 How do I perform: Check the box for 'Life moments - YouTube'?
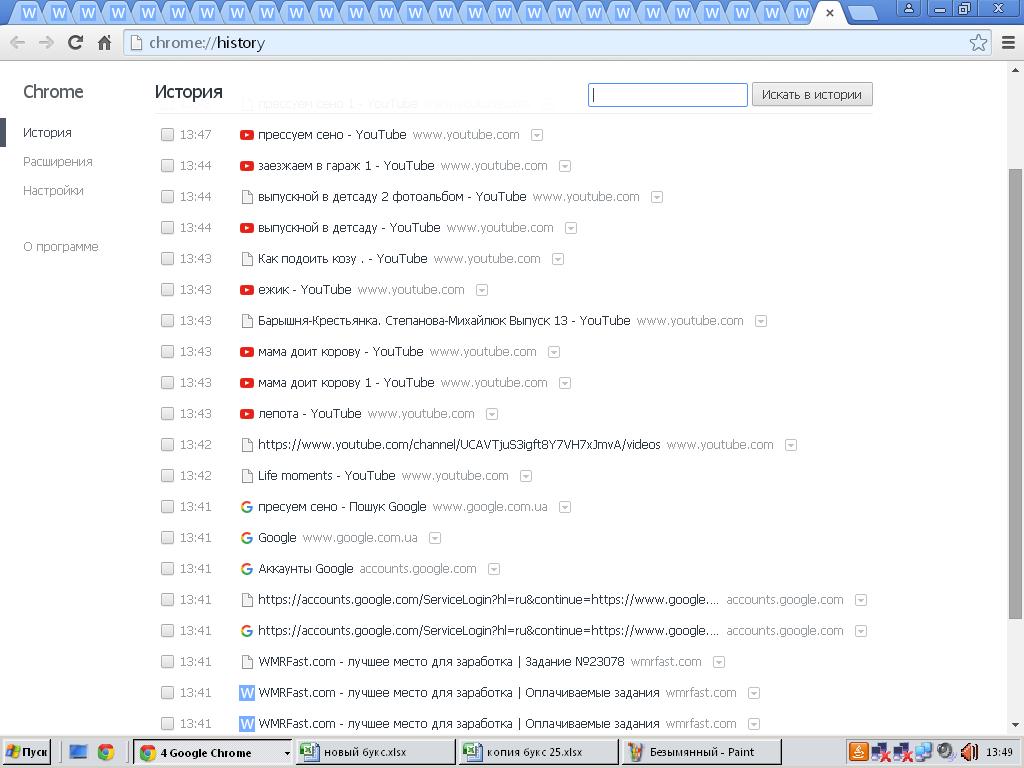[x=167, y=476]
